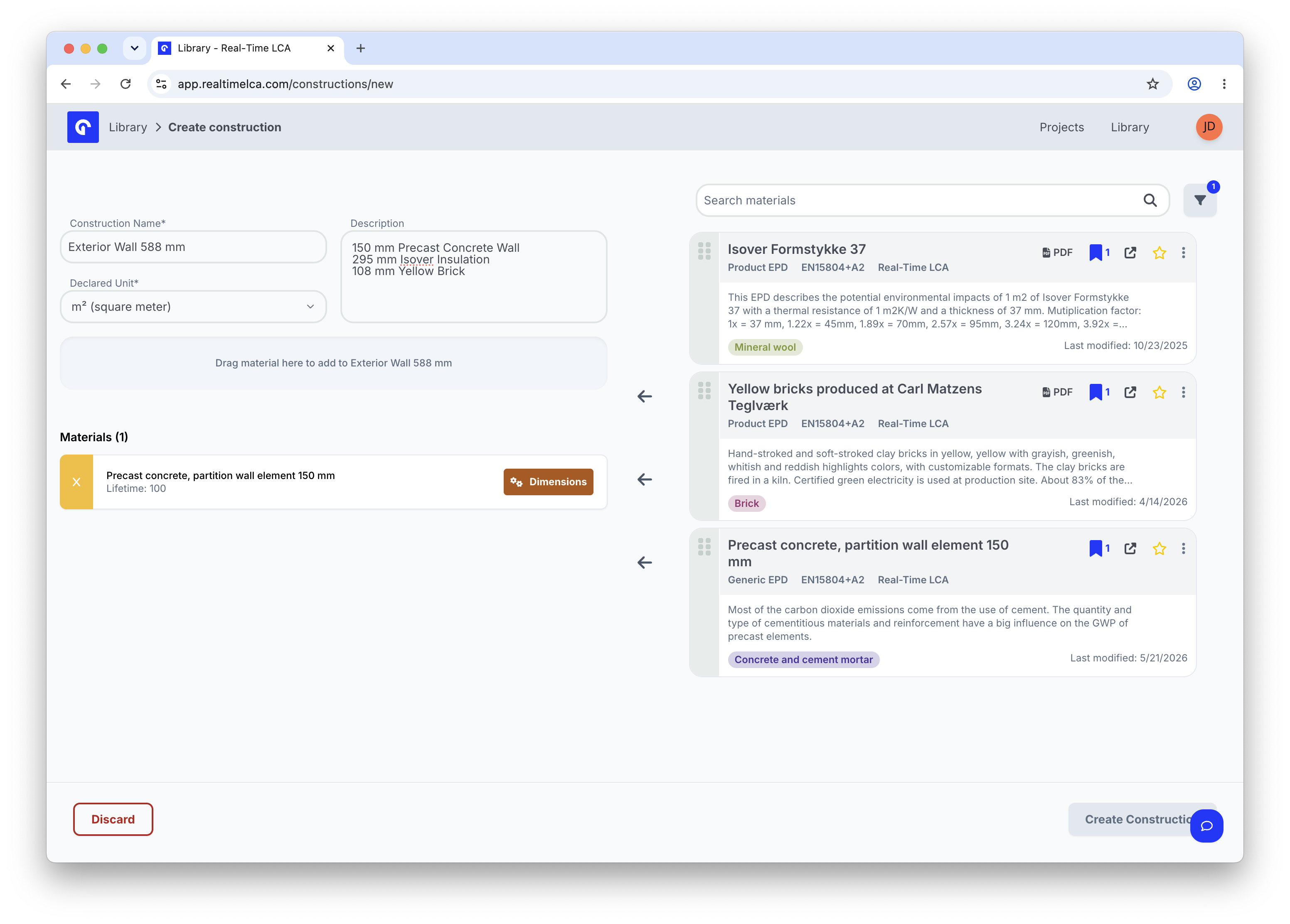Remove Precast concrete from materials list
This screenshot has width=1290, height=924.
coord(76,482)
